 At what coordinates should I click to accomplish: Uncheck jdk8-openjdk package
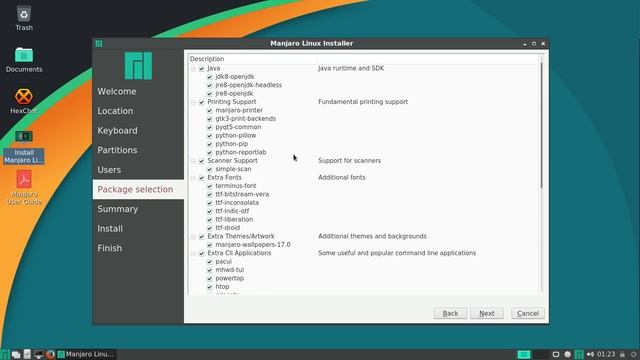[x=210, y=77]
